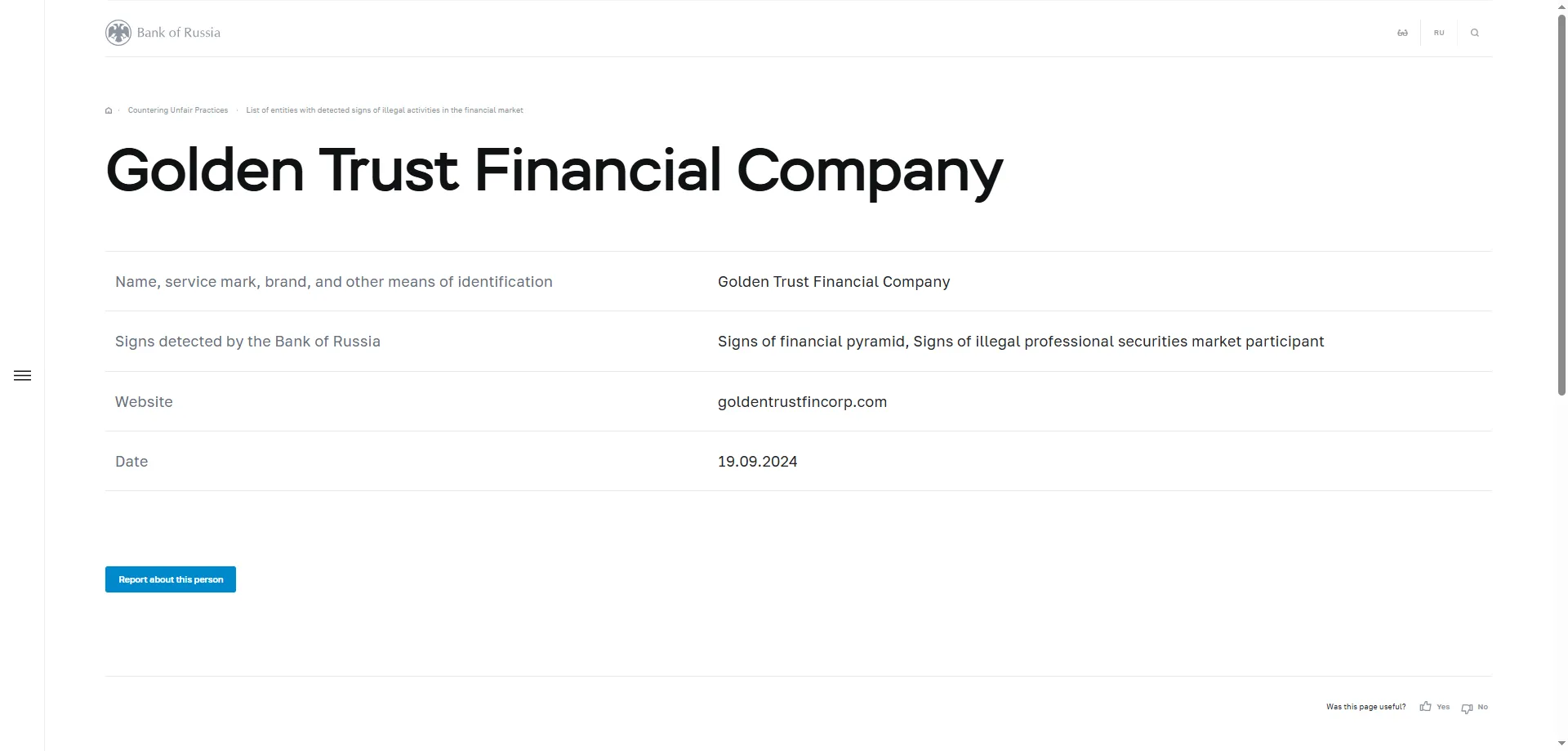The image size is (1568, 751).
Task: Click the Yes label for page usefulness
Action: point(1443,707)
